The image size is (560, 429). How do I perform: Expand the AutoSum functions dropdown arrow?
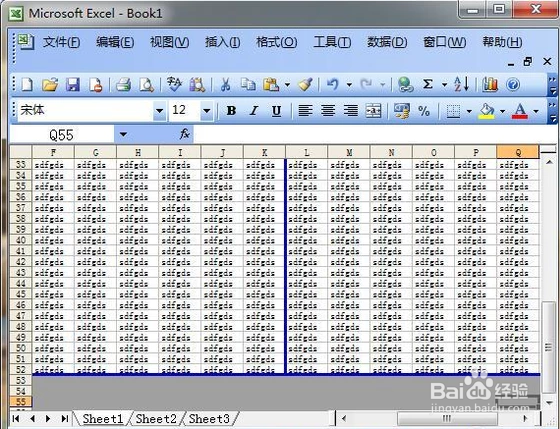click(444, 85)
